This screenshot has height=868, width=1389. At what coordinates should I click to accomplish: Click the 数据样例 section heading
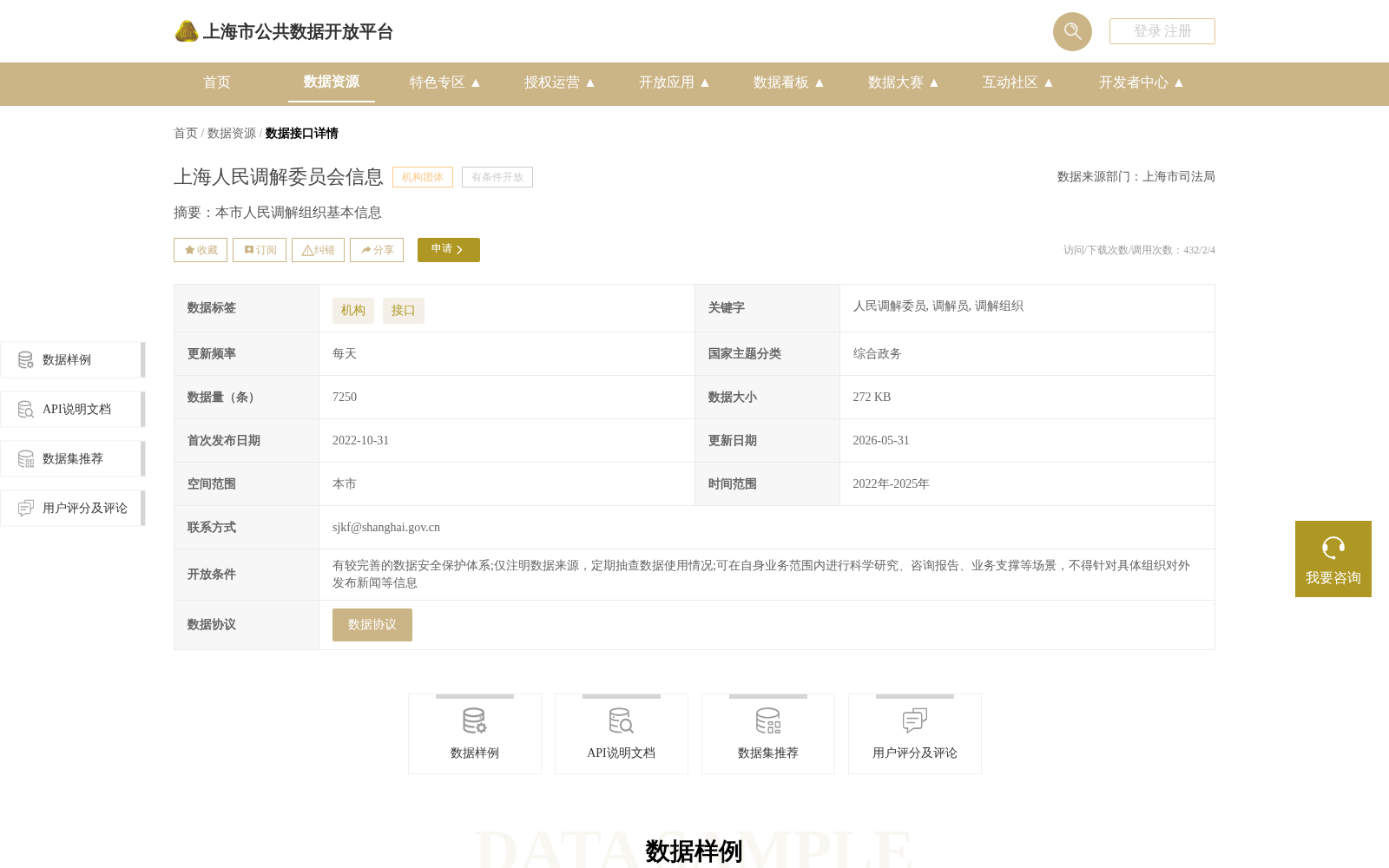click(694, 852)
